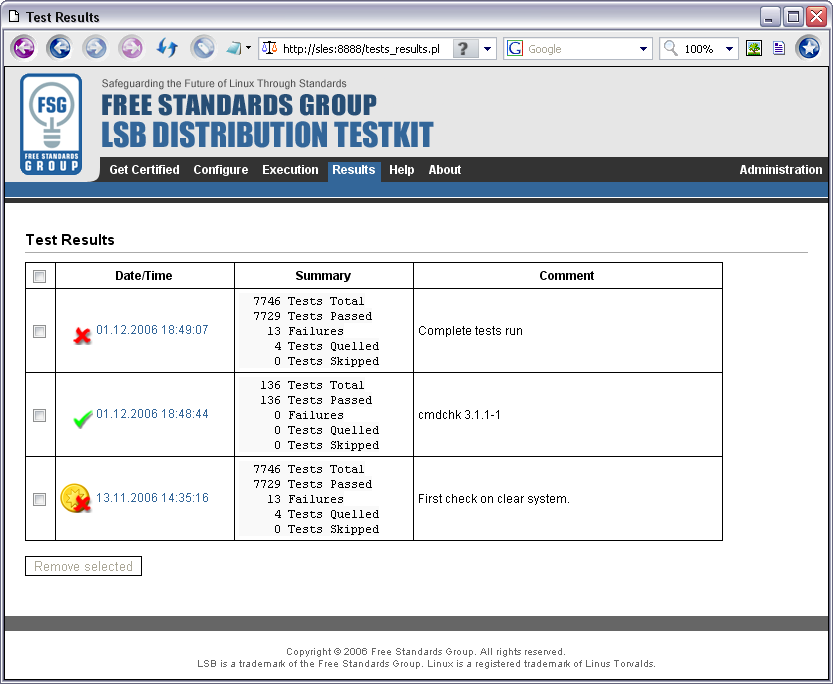Select the Results tab in the navigation bar
Image resolution: width=833 pixels, height=684 pixels.
(354, 170)
